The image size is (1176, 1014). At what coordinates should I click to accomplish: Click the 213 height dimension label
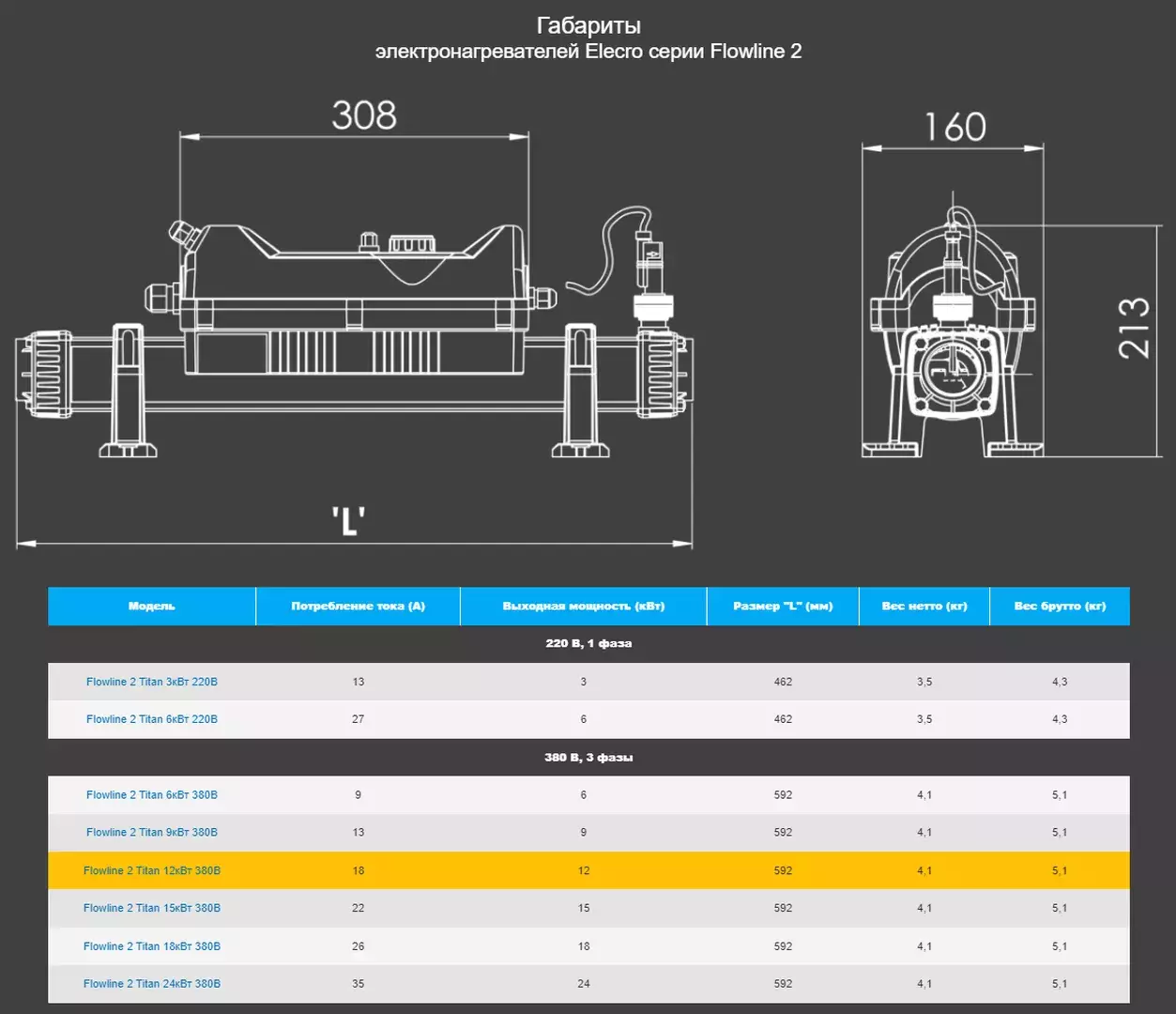click(1134, 328)
